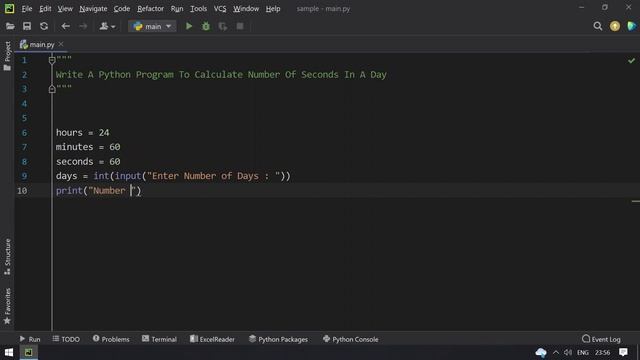Click on 'hours = 24' code line

tap(83, 133)
